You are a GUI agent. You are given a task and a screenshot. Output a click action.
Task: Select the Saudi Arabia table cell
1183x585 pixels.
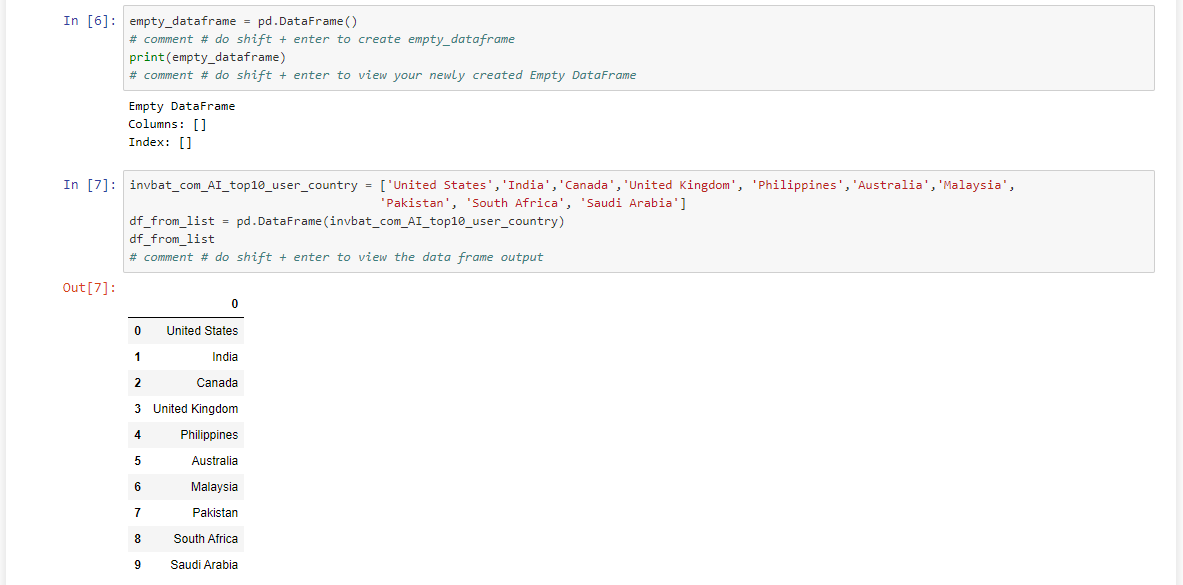204,565
